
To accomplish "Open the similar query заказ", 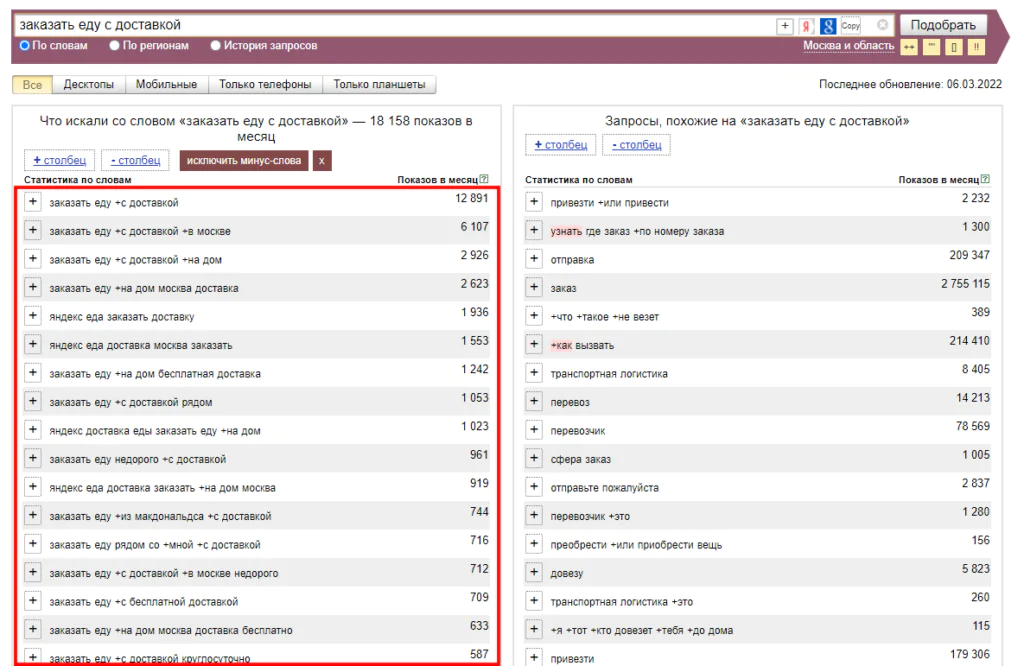I will coord(564,289).
